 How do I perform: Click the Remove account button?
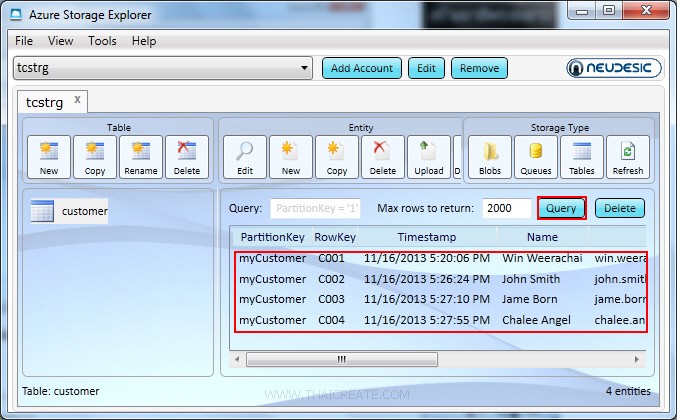(479, 68)
